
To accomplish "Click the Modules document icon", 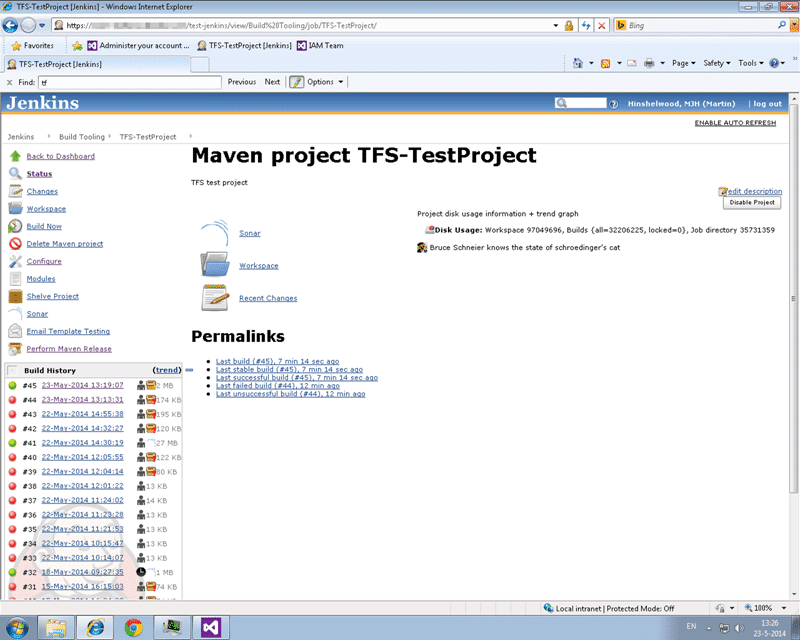I will point(15,279).
